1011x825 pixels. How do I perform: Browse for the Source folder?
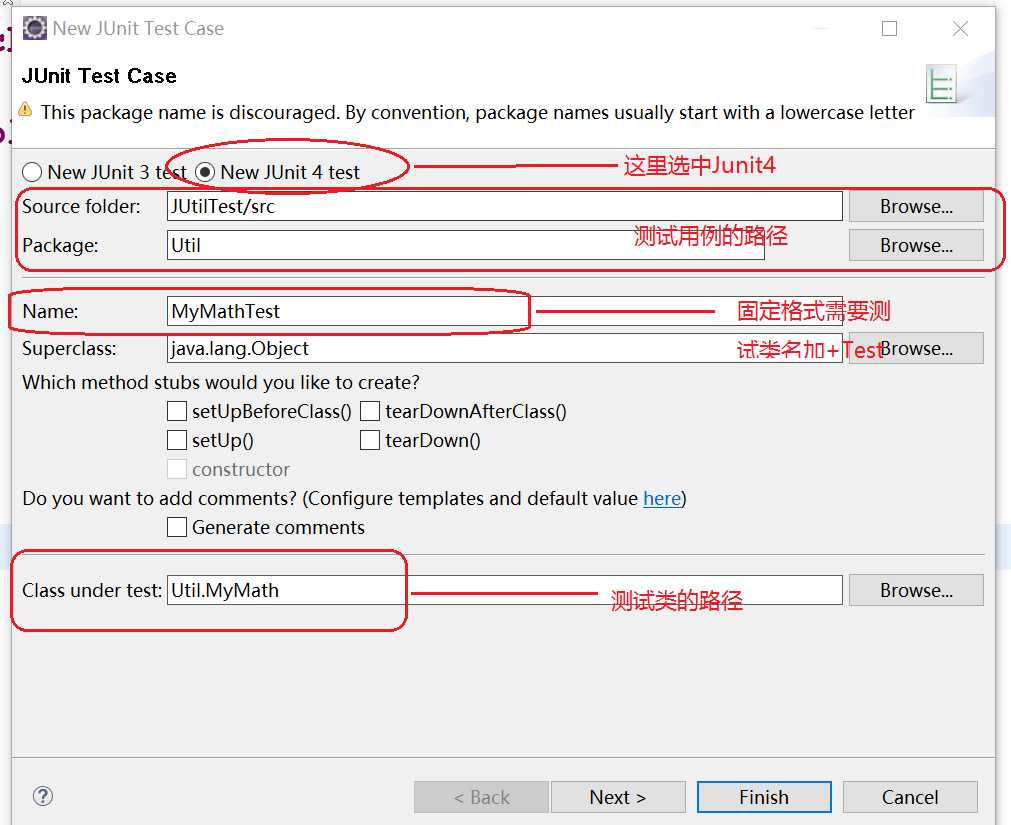point(916,206)
